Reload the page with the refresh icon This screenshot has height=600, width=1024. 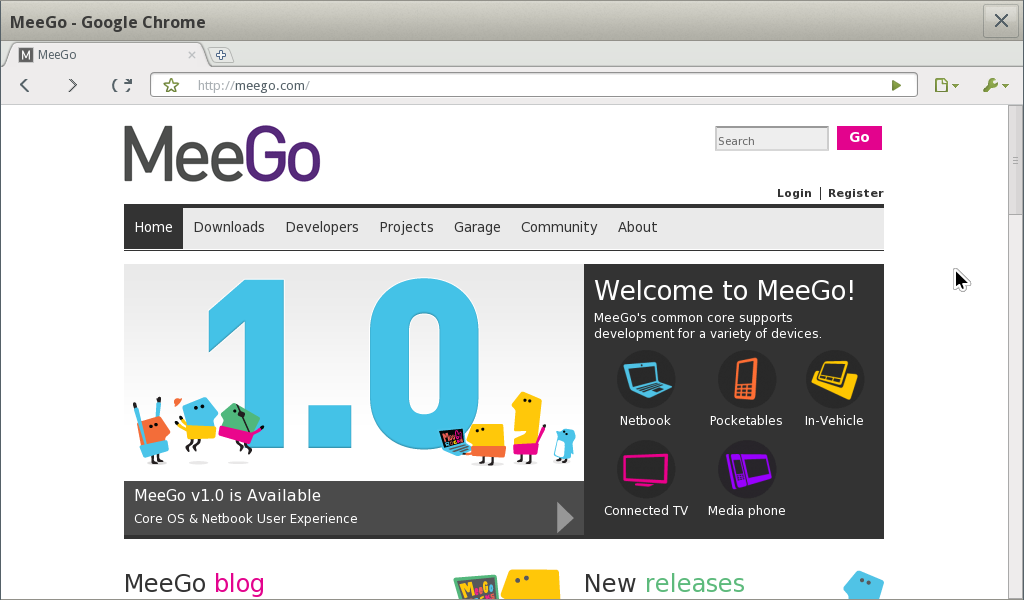(122, 86)
